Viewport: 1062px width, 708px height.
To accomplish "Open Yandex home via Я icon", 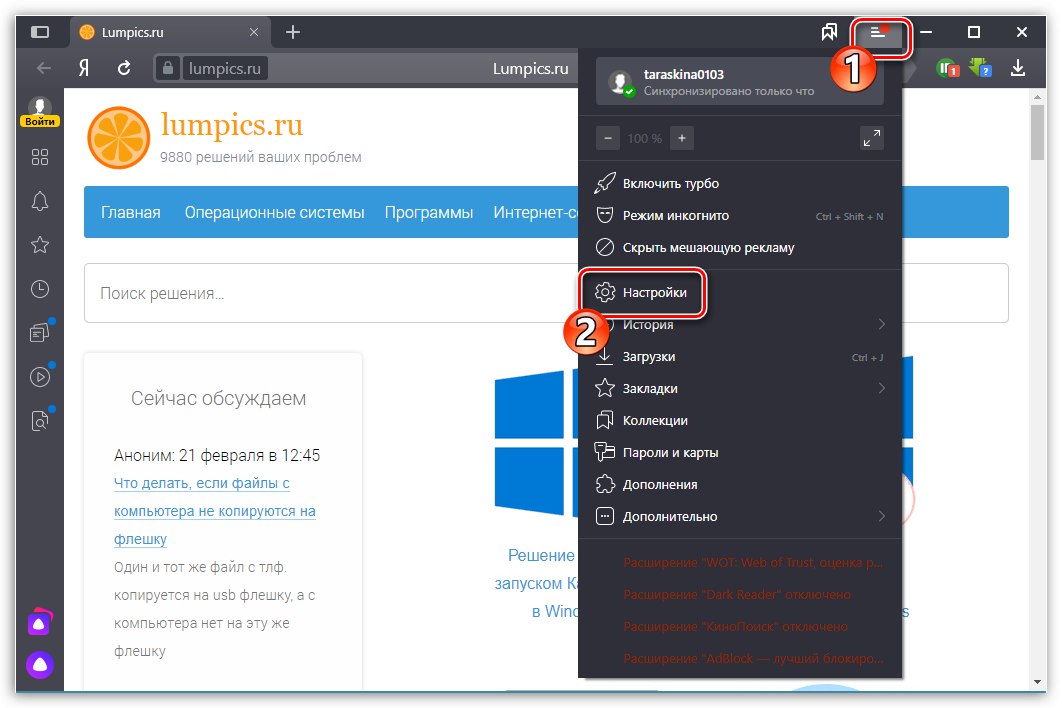I will [84, 68].
